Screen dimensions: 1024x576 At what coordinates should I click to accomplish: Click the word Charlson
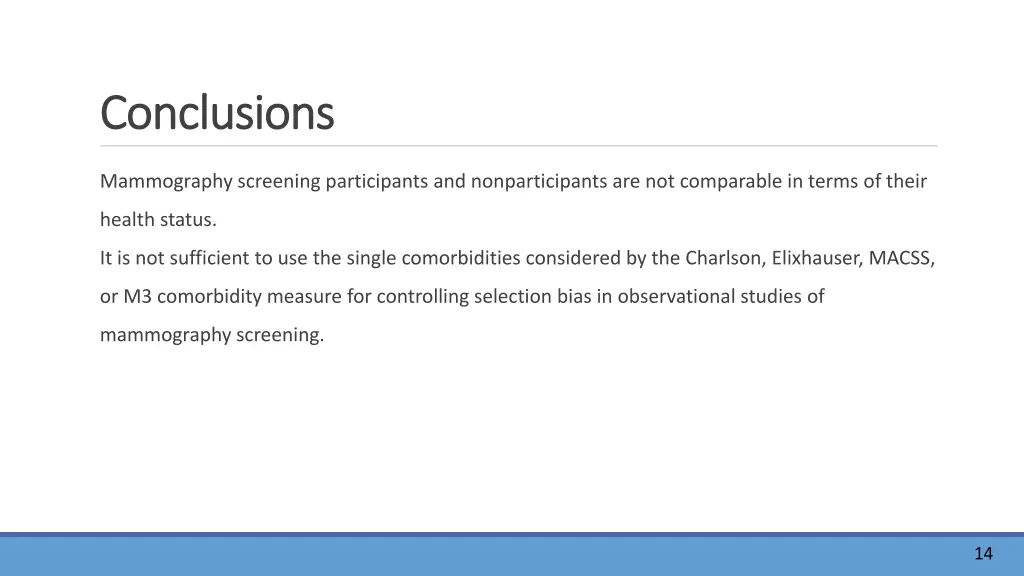(x=725, y=258)
